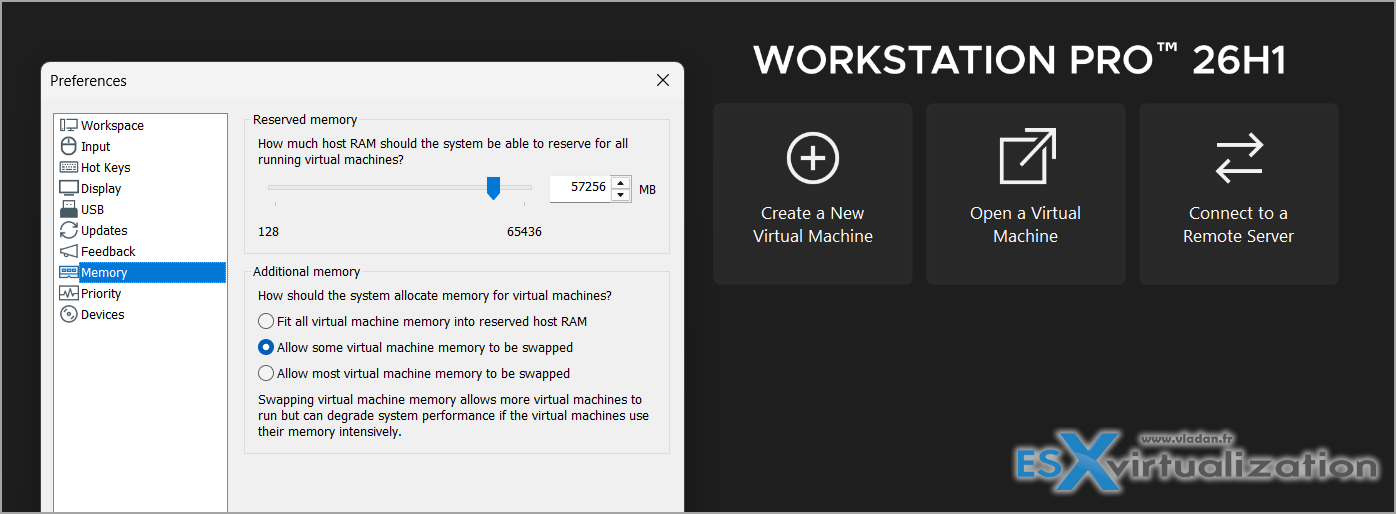Click the Updates refresh arrows icon
Image resolution: width=1396 pixels, height=514 pixels.
[68, 230]
